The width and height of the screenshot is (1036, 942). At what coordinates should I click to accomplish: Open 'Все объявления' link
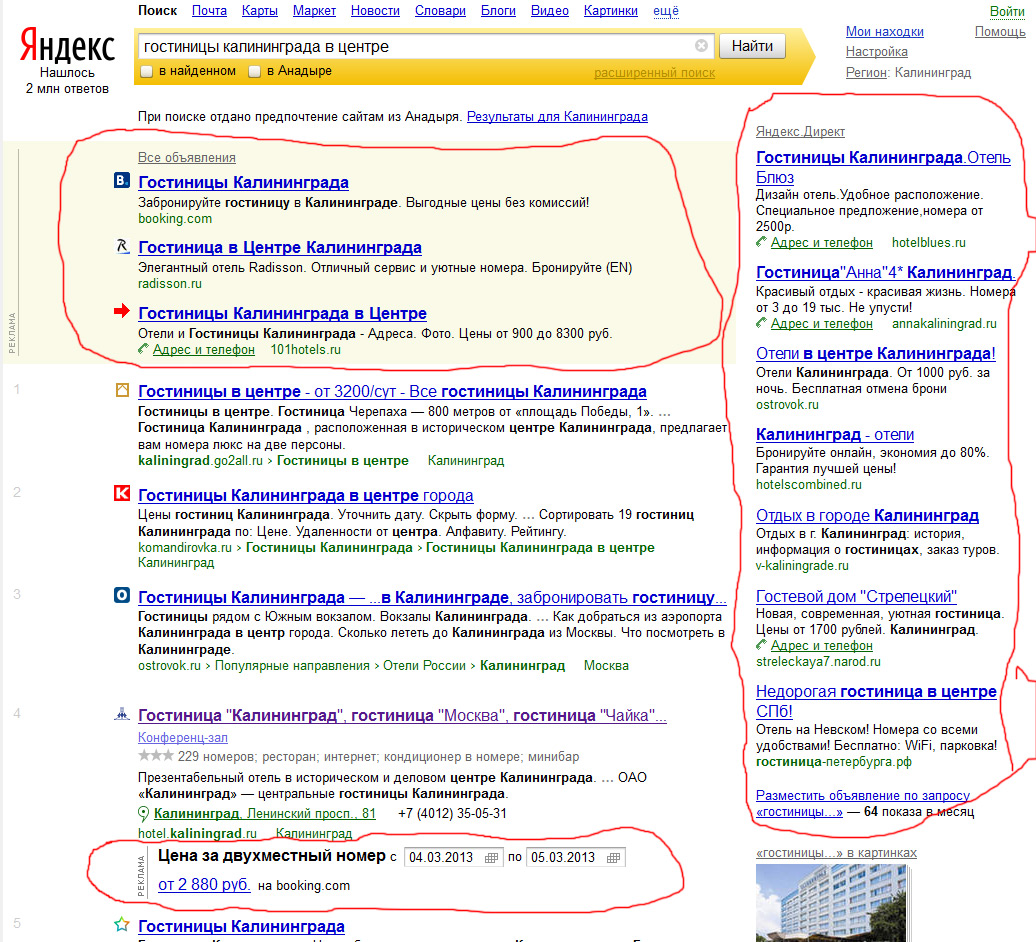pos(186,157)
